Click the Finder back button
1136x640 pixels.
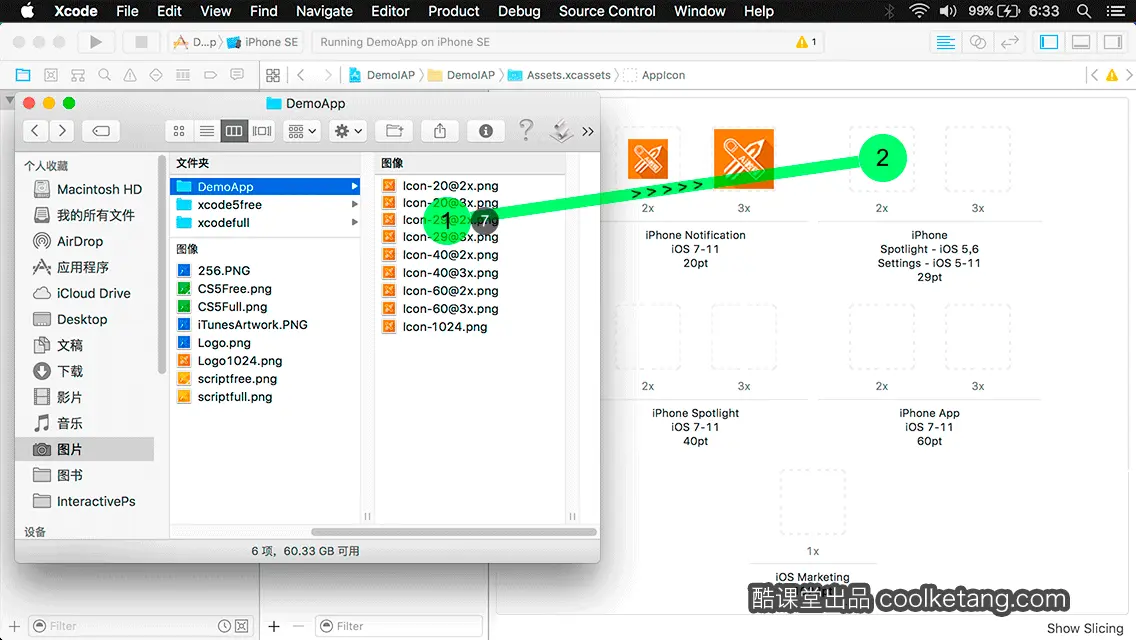pos(35,130)
